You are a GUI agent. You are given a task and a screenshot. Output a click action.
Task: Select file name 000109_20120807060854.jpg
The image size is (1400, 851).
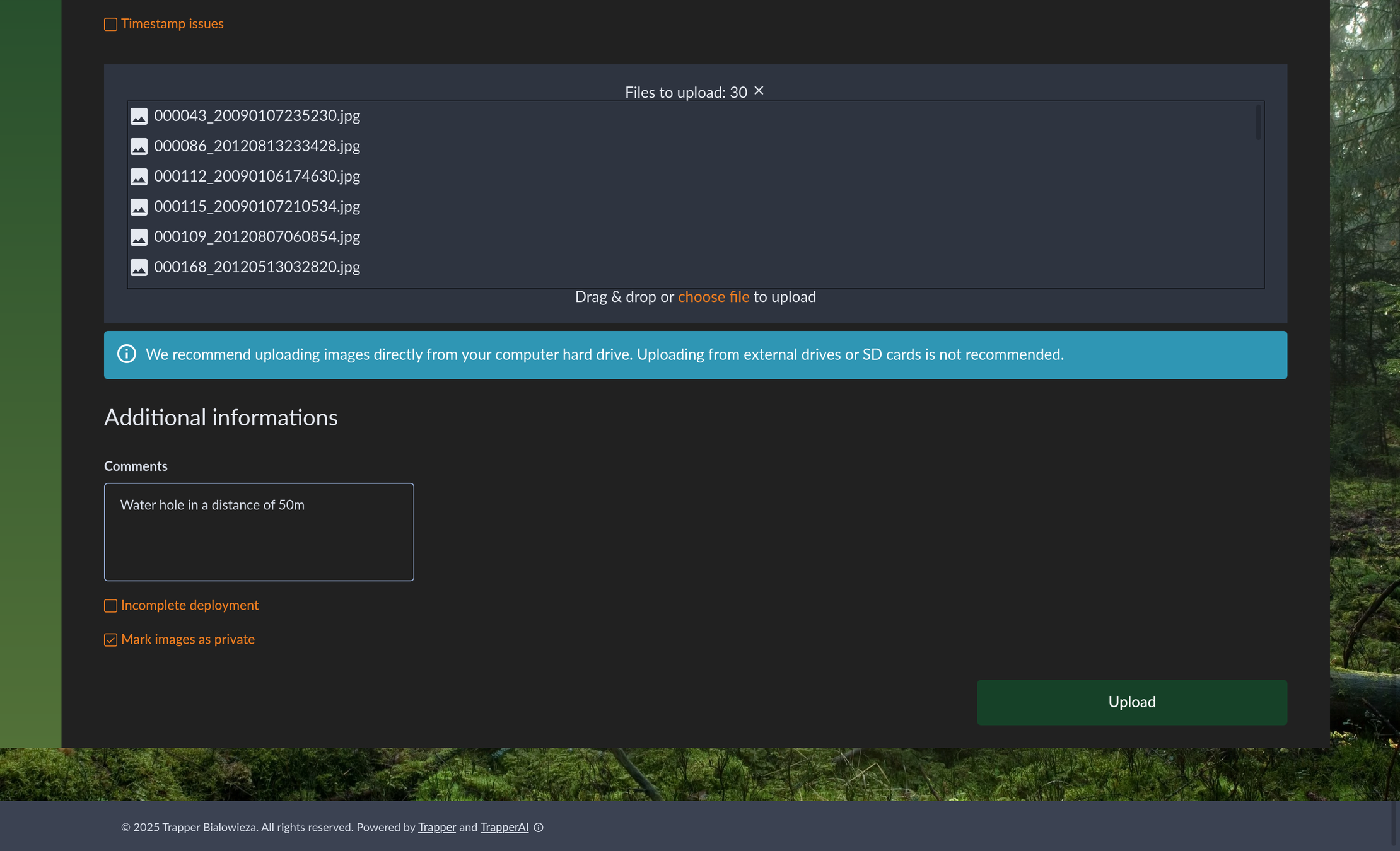(257, 237)
